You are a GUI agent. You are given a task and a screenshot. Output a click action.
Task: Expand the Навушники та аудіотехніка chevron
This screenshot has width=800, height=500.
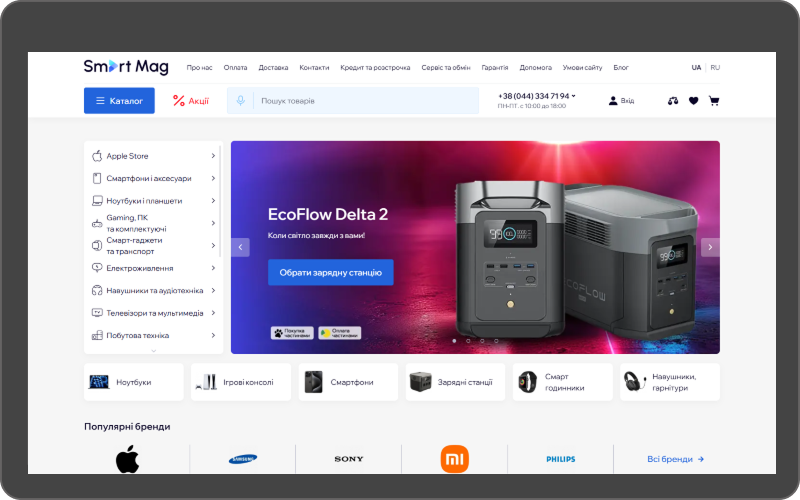(x=213, y=290)
